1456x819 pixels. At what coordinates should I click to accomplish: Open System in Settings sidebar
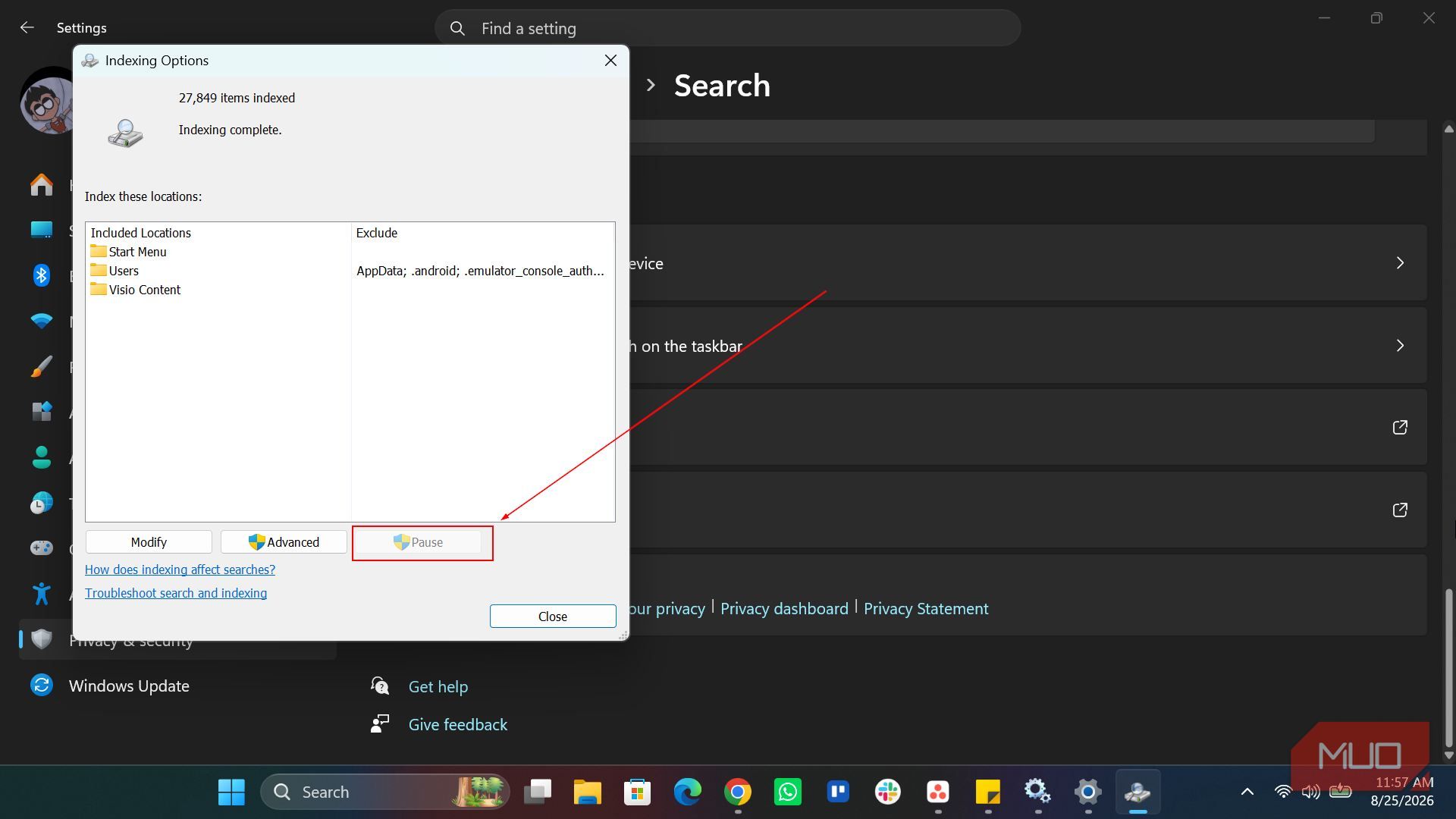pyautogui.click(x=42, y=230)
